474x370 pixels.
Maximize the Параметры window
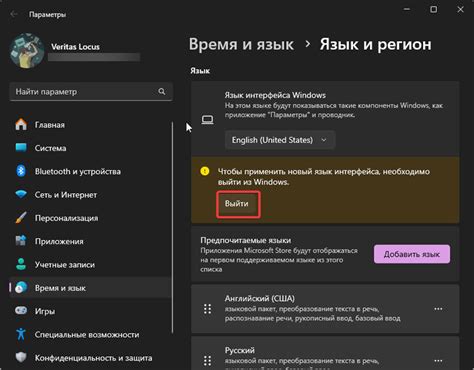433,9
